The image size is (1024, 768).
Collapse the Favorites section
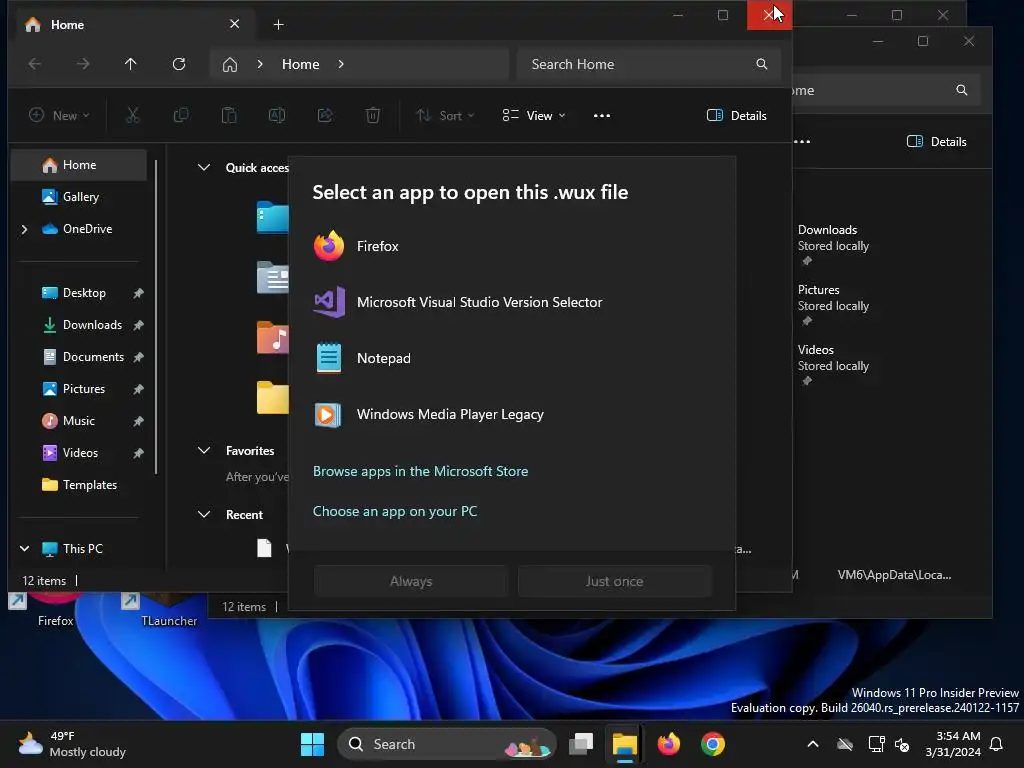click(204, 451)
